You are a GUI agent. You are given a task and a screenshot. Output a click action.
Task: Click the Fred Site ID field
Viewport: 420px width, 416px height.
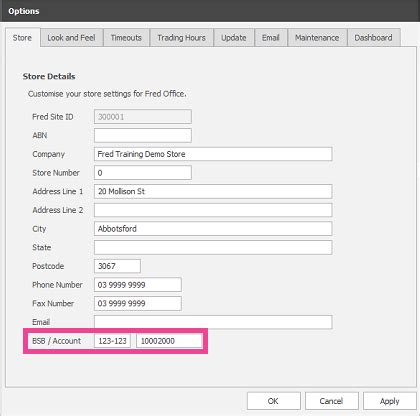click(143, 117)
